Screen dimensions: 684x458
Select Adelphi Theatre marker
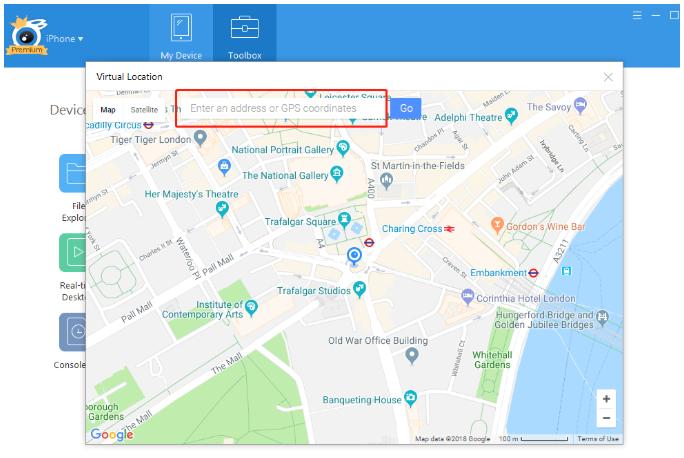511,115
